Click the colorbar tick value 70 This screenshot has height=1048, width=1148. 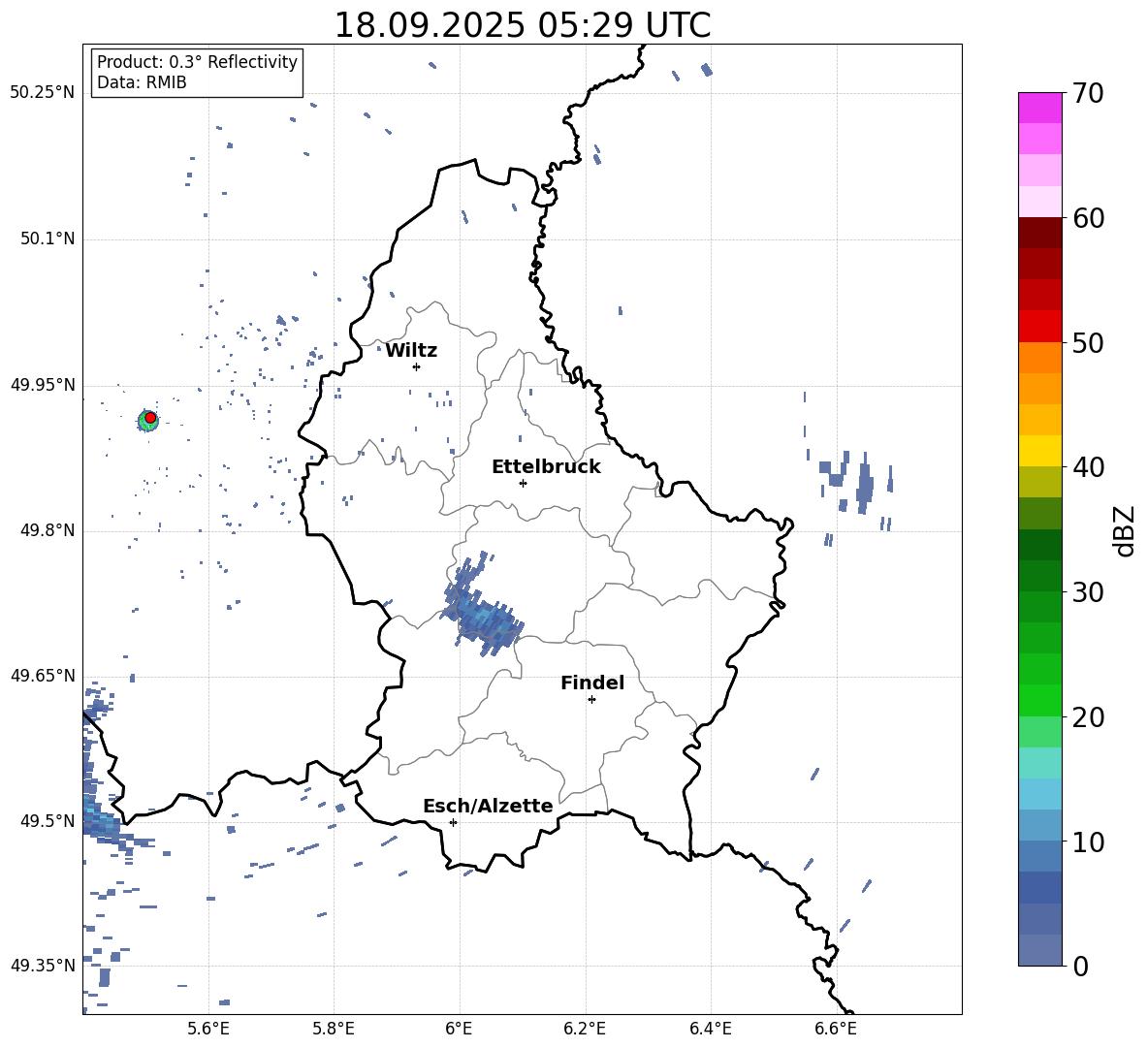click(1088, 94)
